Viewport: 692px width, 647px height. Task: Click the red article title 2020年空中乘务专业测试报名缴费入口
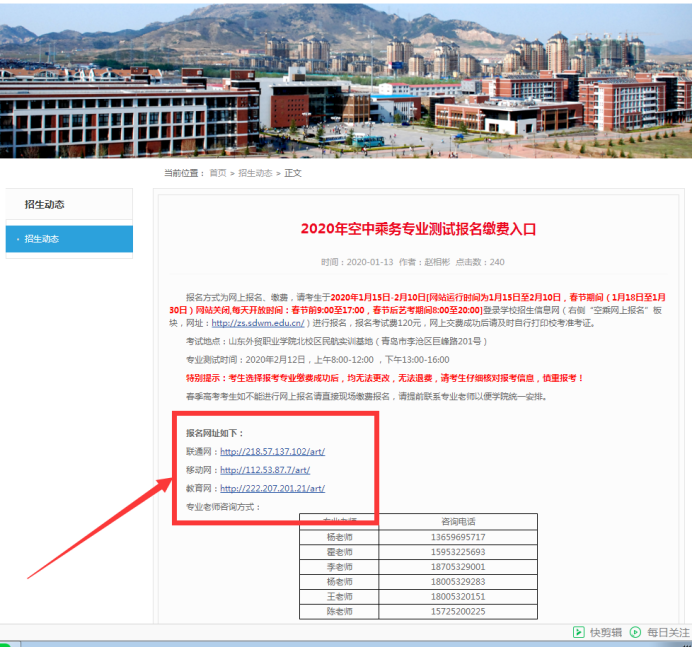pyautogui.click(x=418, y=229)
